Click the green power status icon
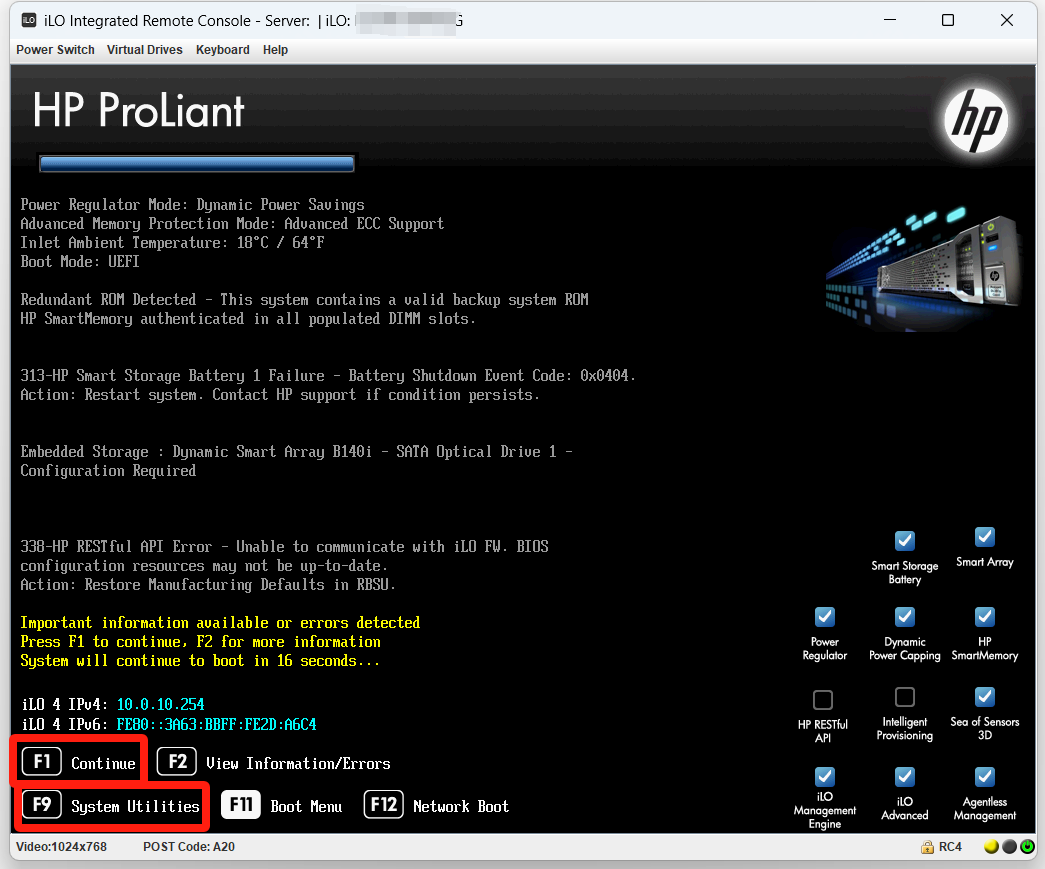This screenshot has height=869, width=1045. pyautogui.click(x=1027, y=847)
